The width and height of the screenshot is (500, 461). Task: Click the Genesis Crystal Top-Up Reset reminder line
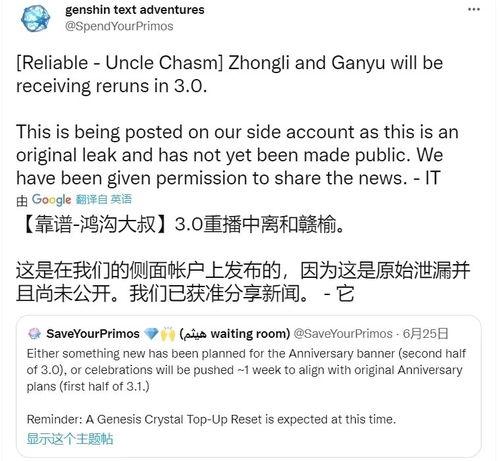211,419
